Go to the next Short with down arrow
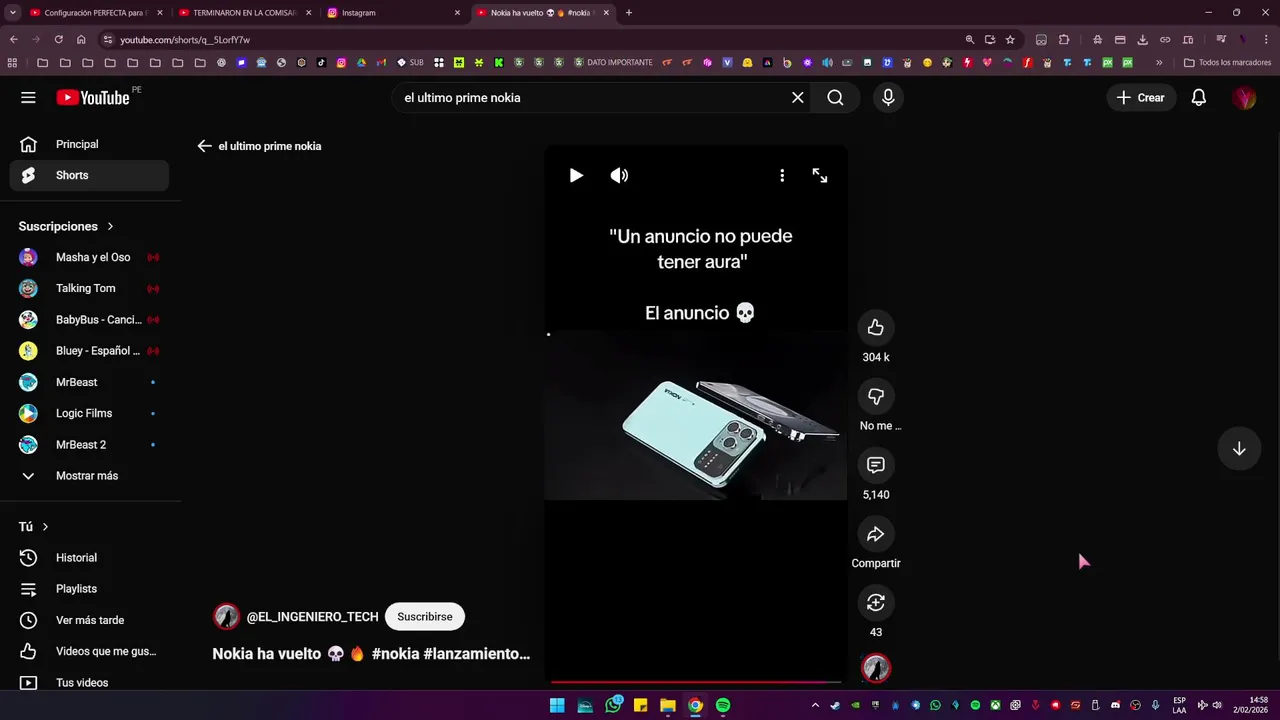Viewport: 1280px width, 720px height. tap(1239, 449)
